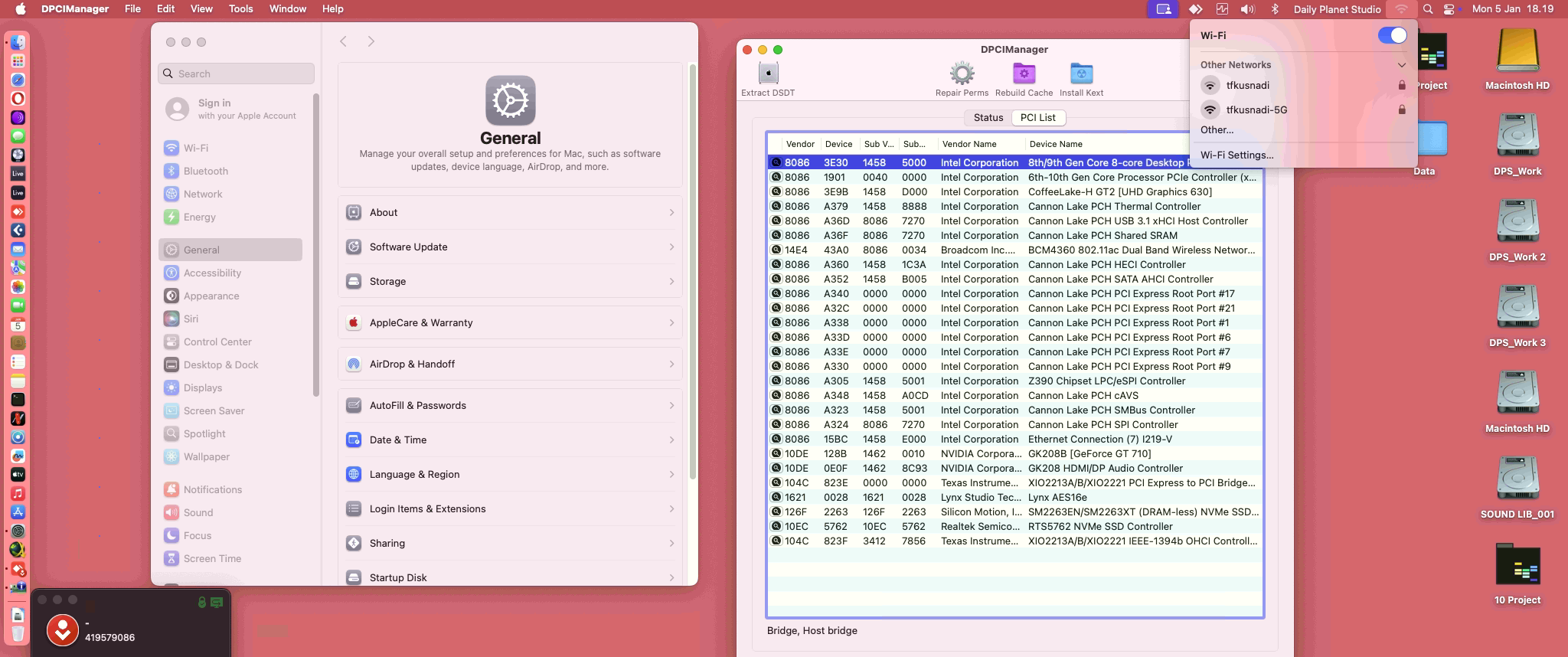Open the Window menu
The image size is (1568, 657).
pyautogui.click(x=288, y=9)
